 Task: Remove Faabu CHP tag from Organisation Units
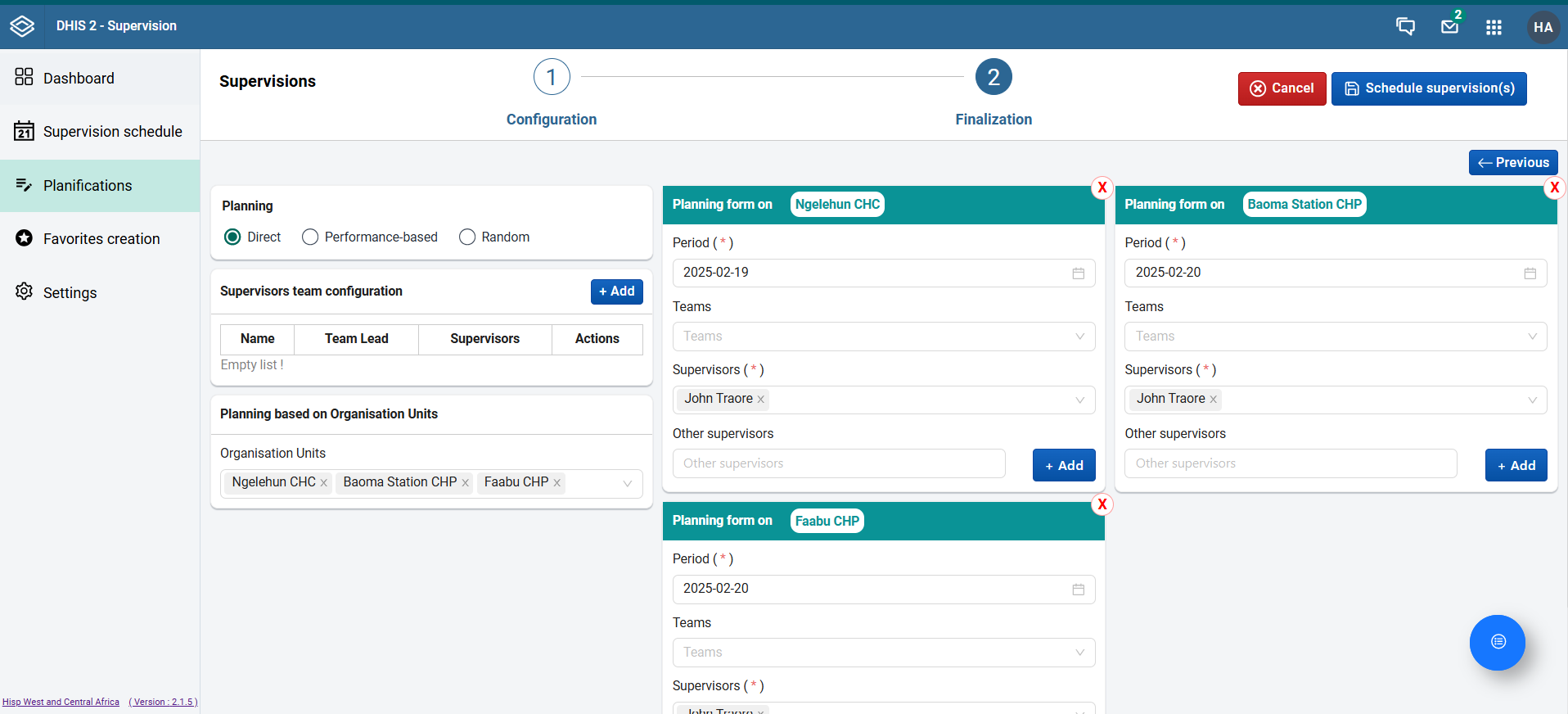(556, 483)
